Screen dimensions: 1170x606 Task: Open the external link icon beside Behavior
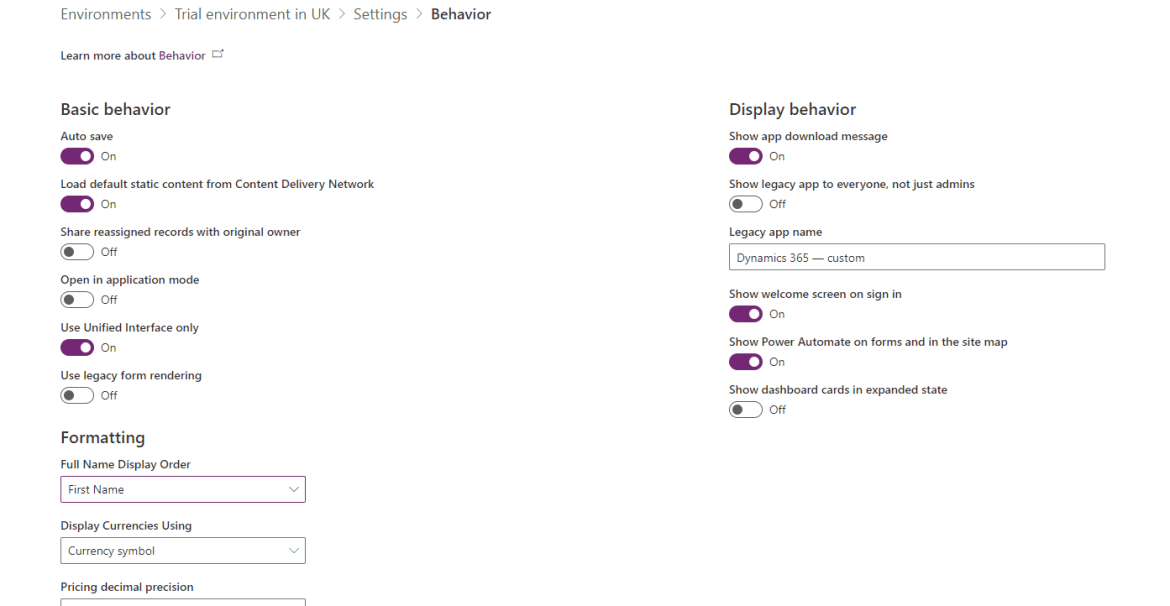[x=218, y=54]
